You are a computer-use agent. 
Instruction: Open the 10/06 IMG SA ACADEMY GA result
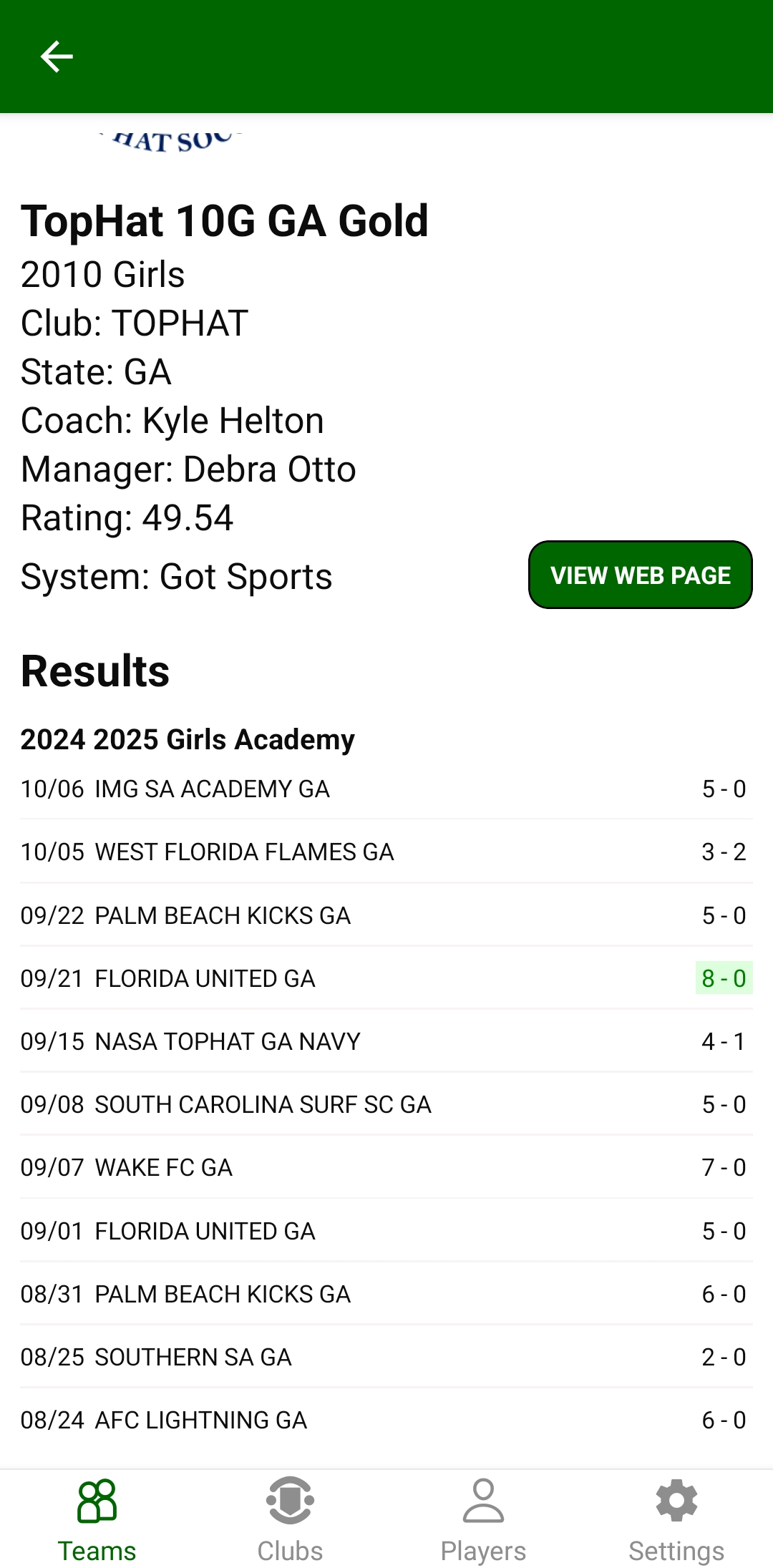tap(386, 789)
